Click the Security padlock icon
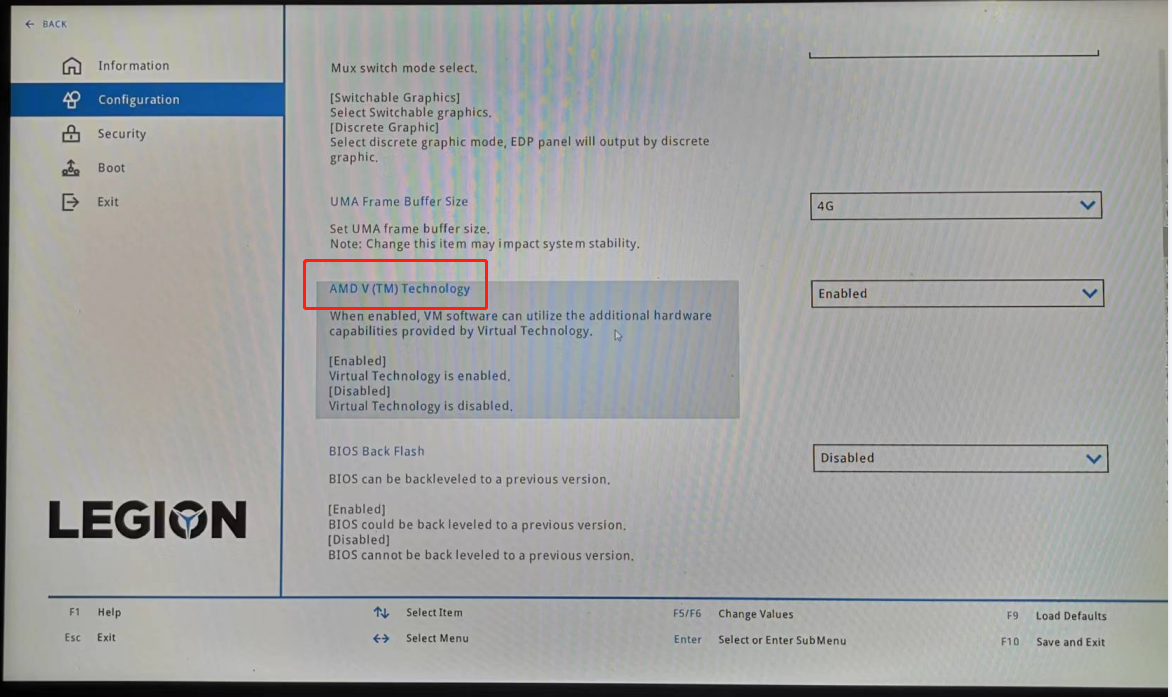Image resolution: width=1172 pixels, height=697 pixels. (x=71, y=134)
